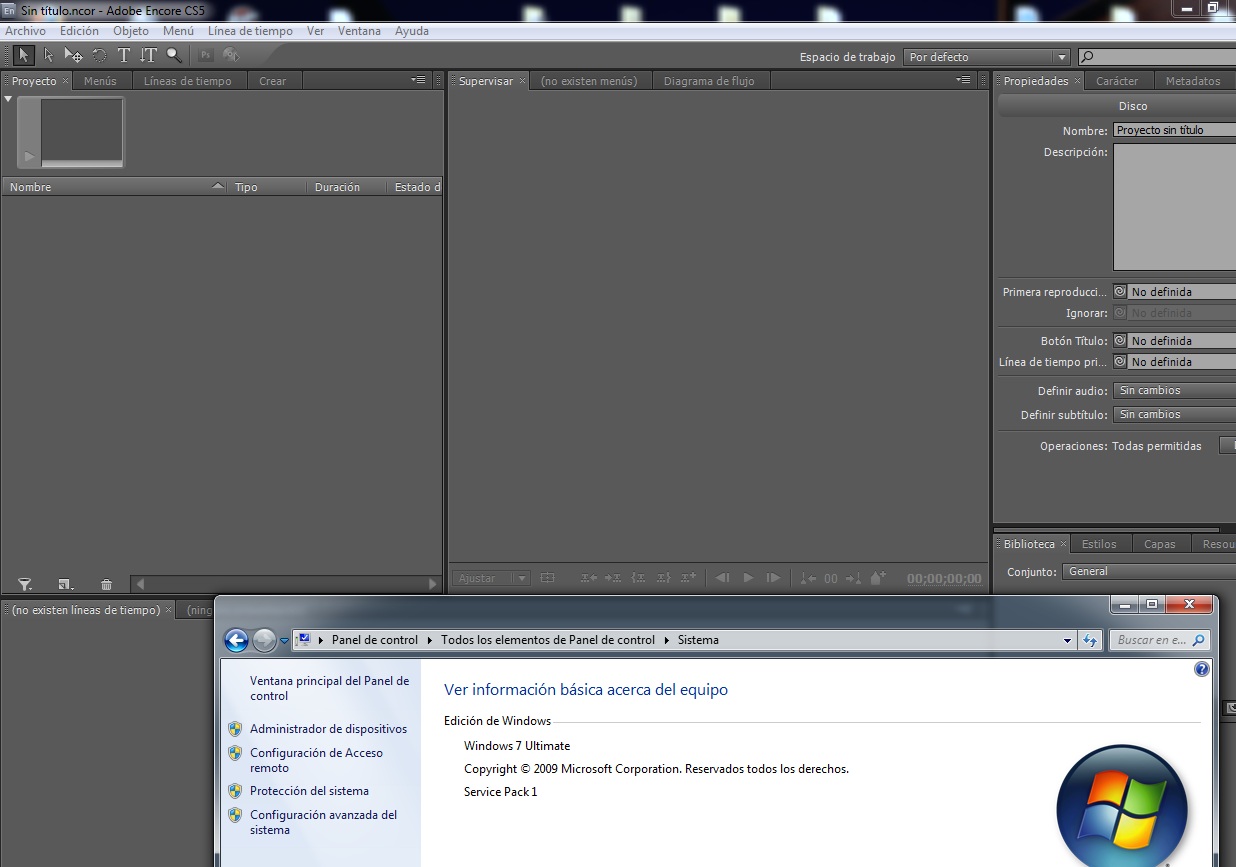Click the go to next chapter icon
1236x867 pixels.
853,578
